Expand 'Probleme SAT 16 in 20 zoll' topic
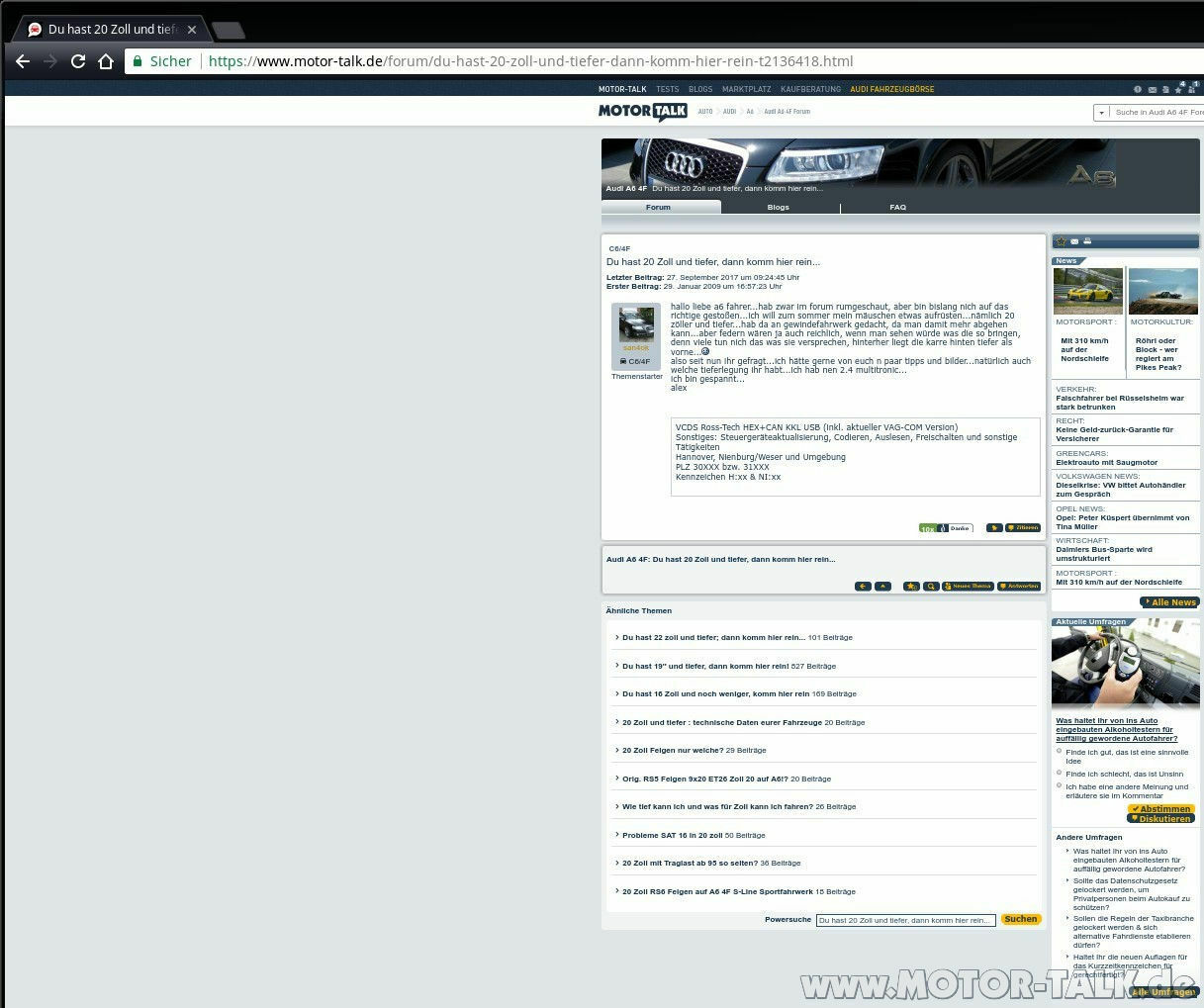This screenshot has width=1204, height=1008. click(617, 835)
